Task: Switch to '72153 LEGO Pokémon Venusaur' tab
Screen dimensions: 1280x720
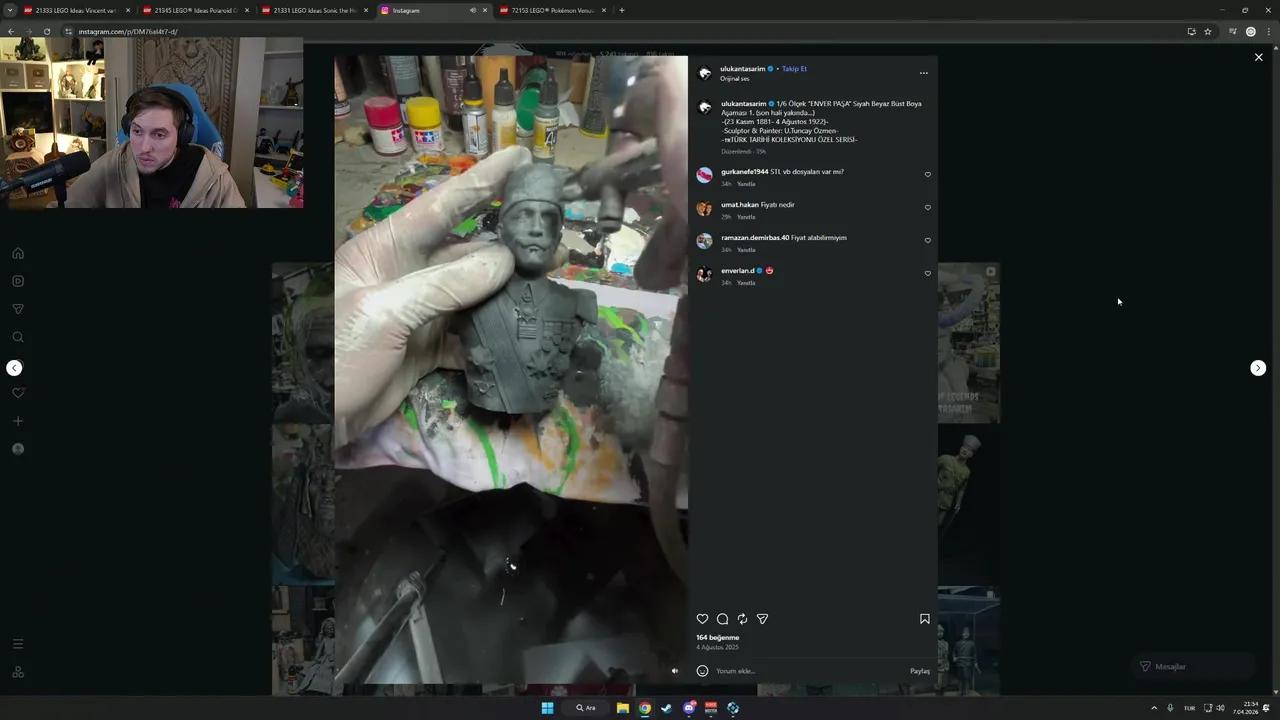Action: tap(552, 10)
